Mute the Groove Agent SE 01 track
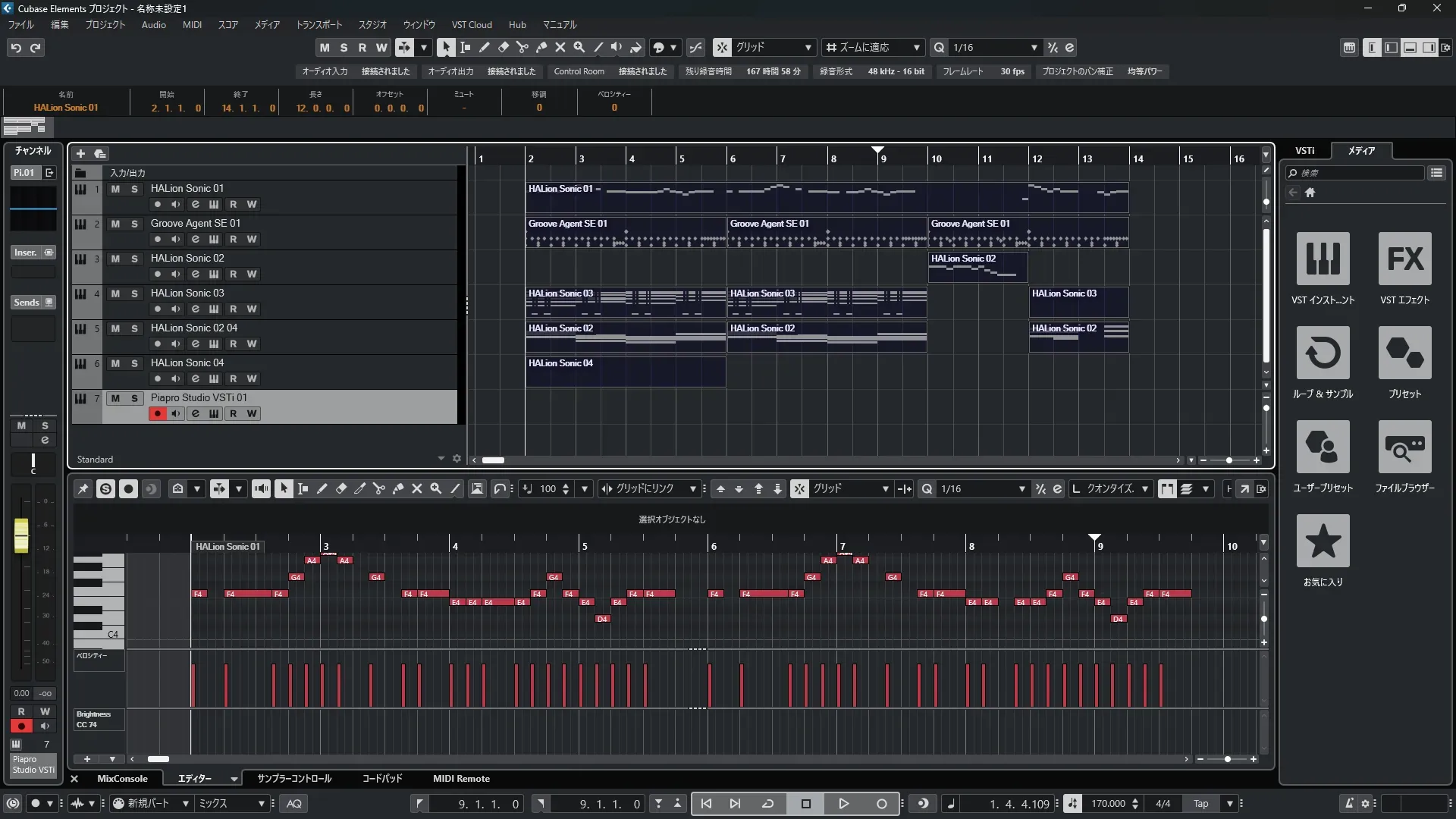This screenshot has height=819, width=1456. (x=115, y=224)
